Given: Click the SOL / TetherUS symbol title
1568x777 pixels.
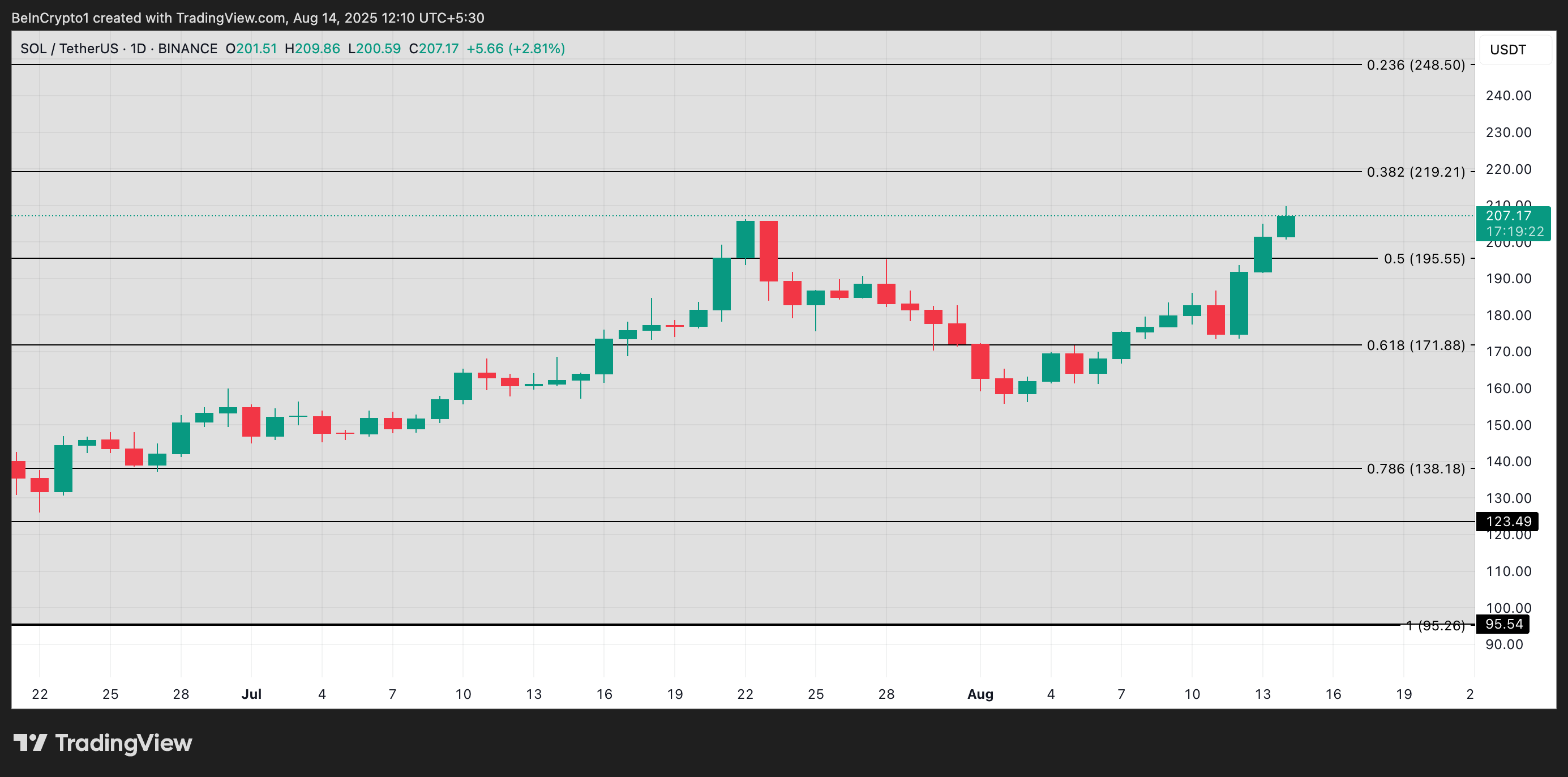Looking at the screenshot, I should pos(69,48).
